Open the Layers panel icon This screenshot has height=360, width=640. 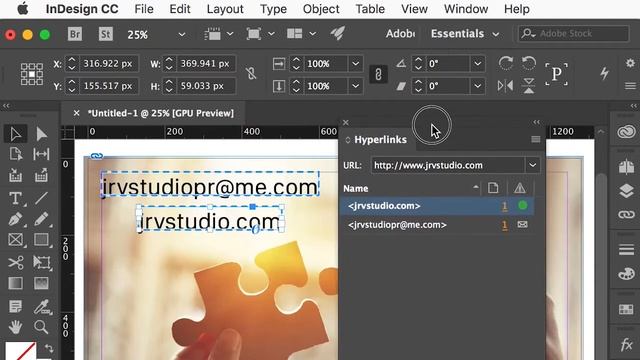tap(626, 191)
